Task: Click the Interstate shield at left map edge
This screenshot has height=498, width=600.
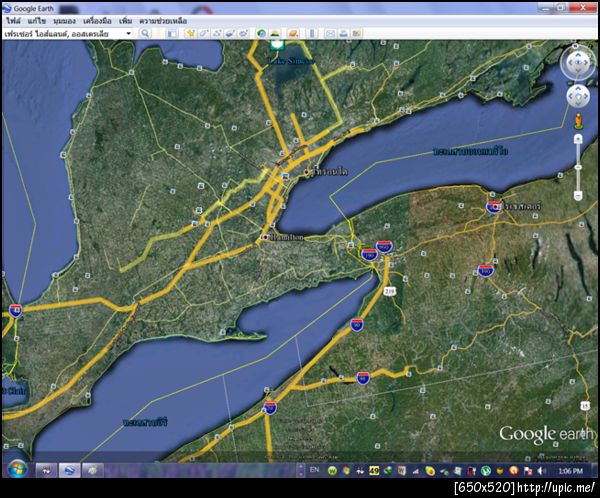Action: pyautogui.click(x=16, y=310)
